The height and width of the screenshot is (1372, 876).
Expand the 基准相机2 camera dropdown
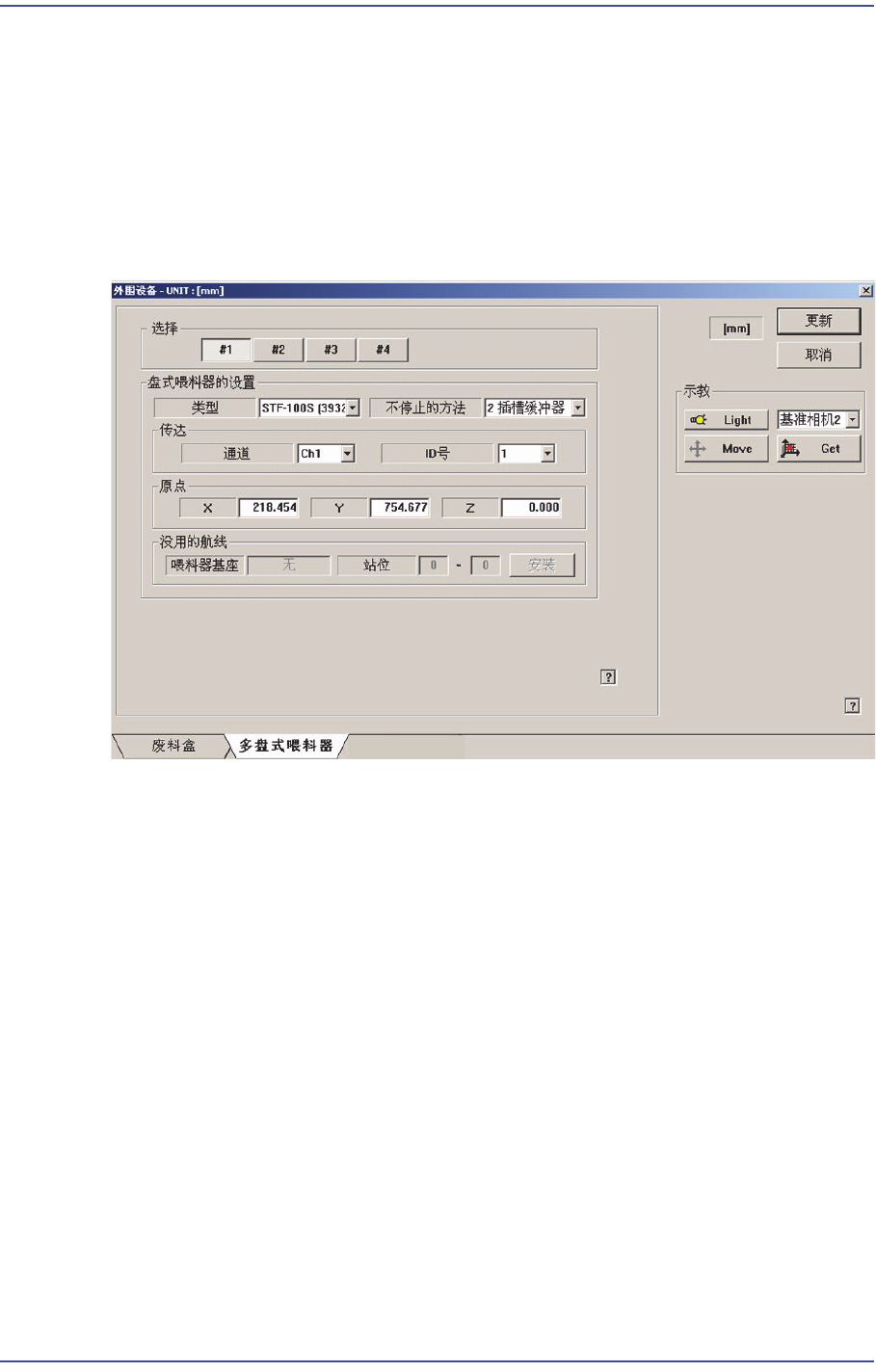point(818,420)
